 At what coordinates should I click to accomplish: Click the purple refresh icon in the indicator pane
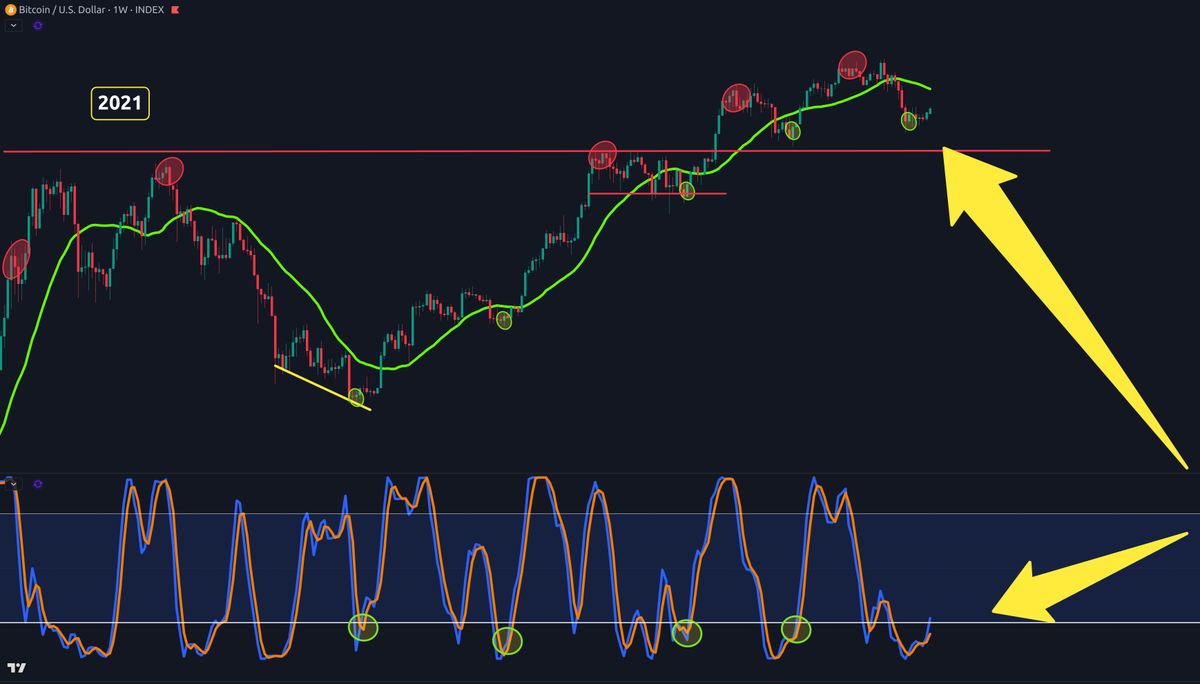(x=38, y=484)
